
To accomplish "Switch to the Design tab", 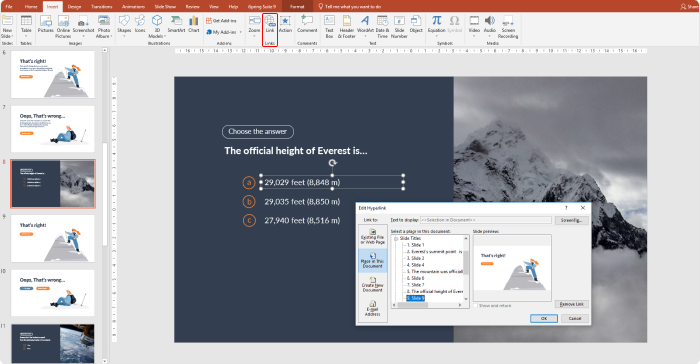I will [x=75, y=7].
